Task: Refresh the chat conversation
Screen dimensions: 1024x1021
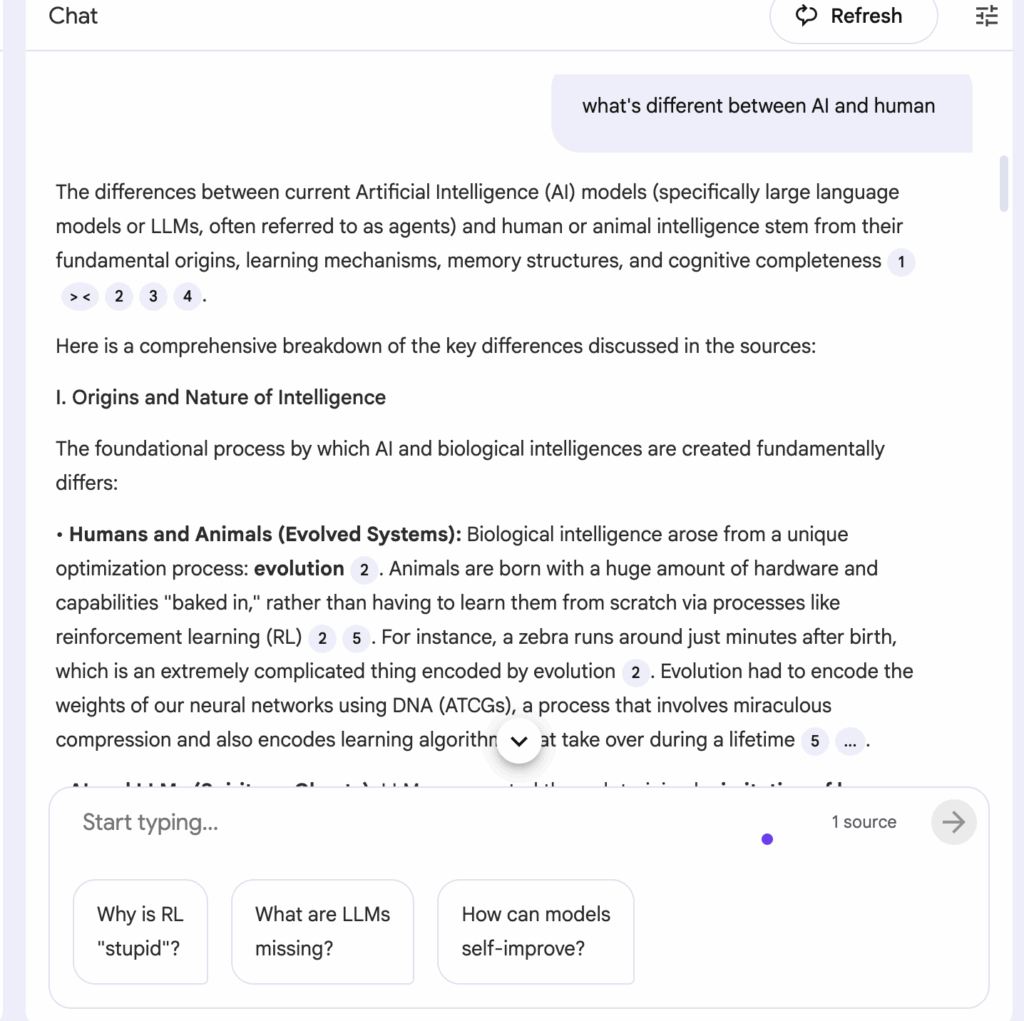Action: pos(853,16)
